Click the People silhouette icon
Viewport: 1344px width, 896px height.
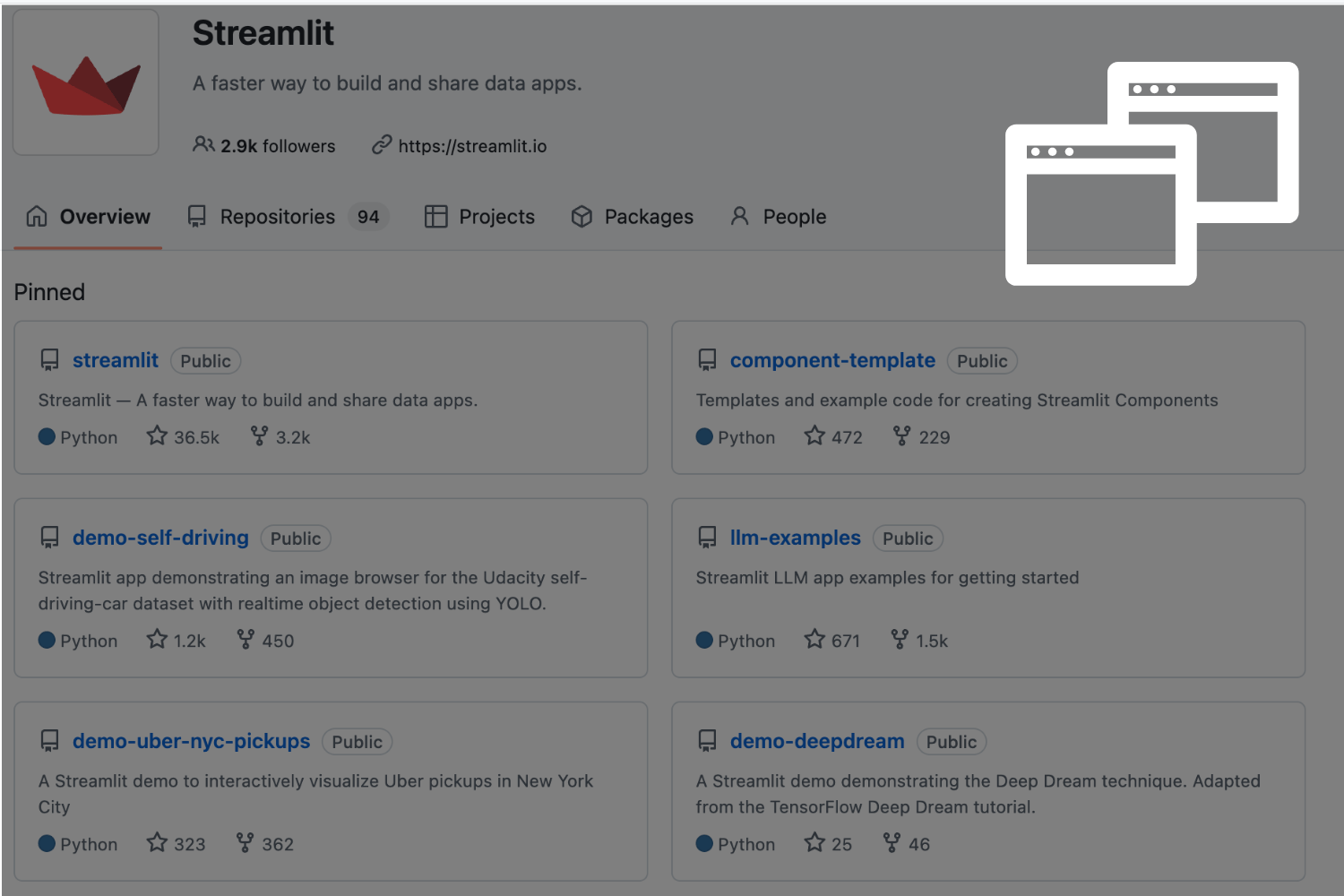click(739, 216)
